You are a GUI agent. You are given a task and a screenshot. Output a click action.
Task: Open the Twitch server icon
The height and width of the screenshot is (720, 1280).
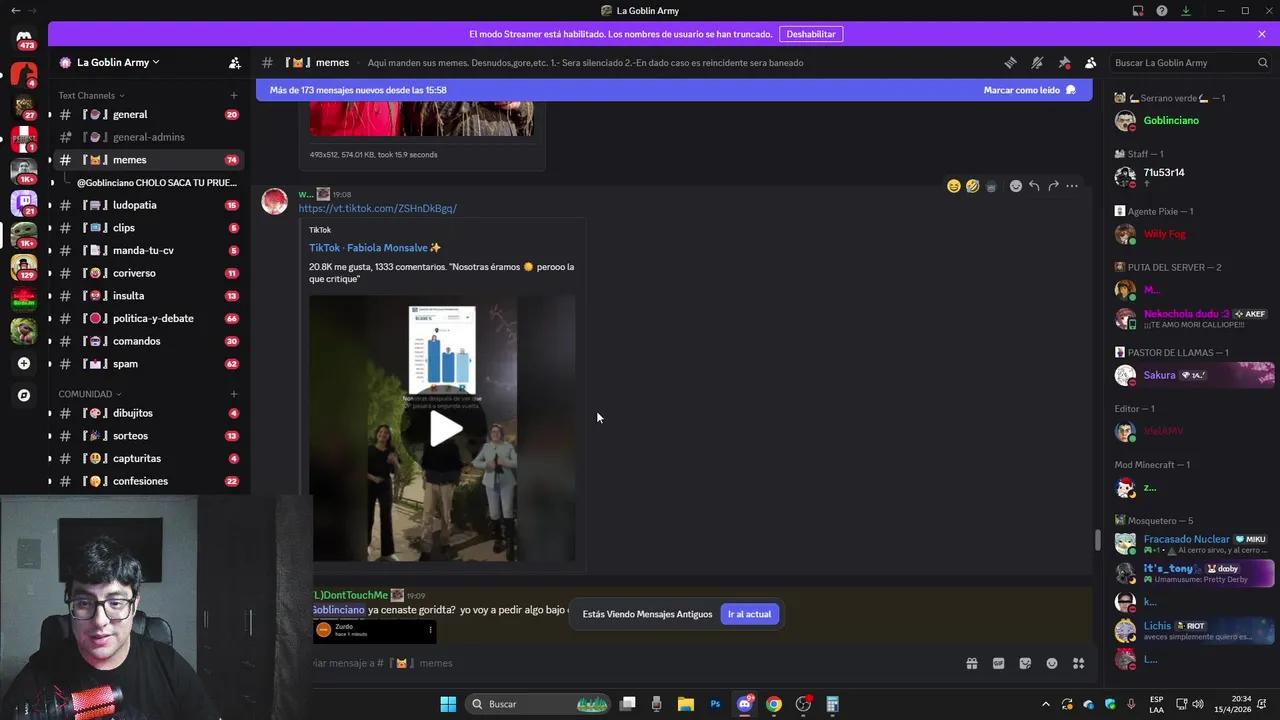point(24,203)
